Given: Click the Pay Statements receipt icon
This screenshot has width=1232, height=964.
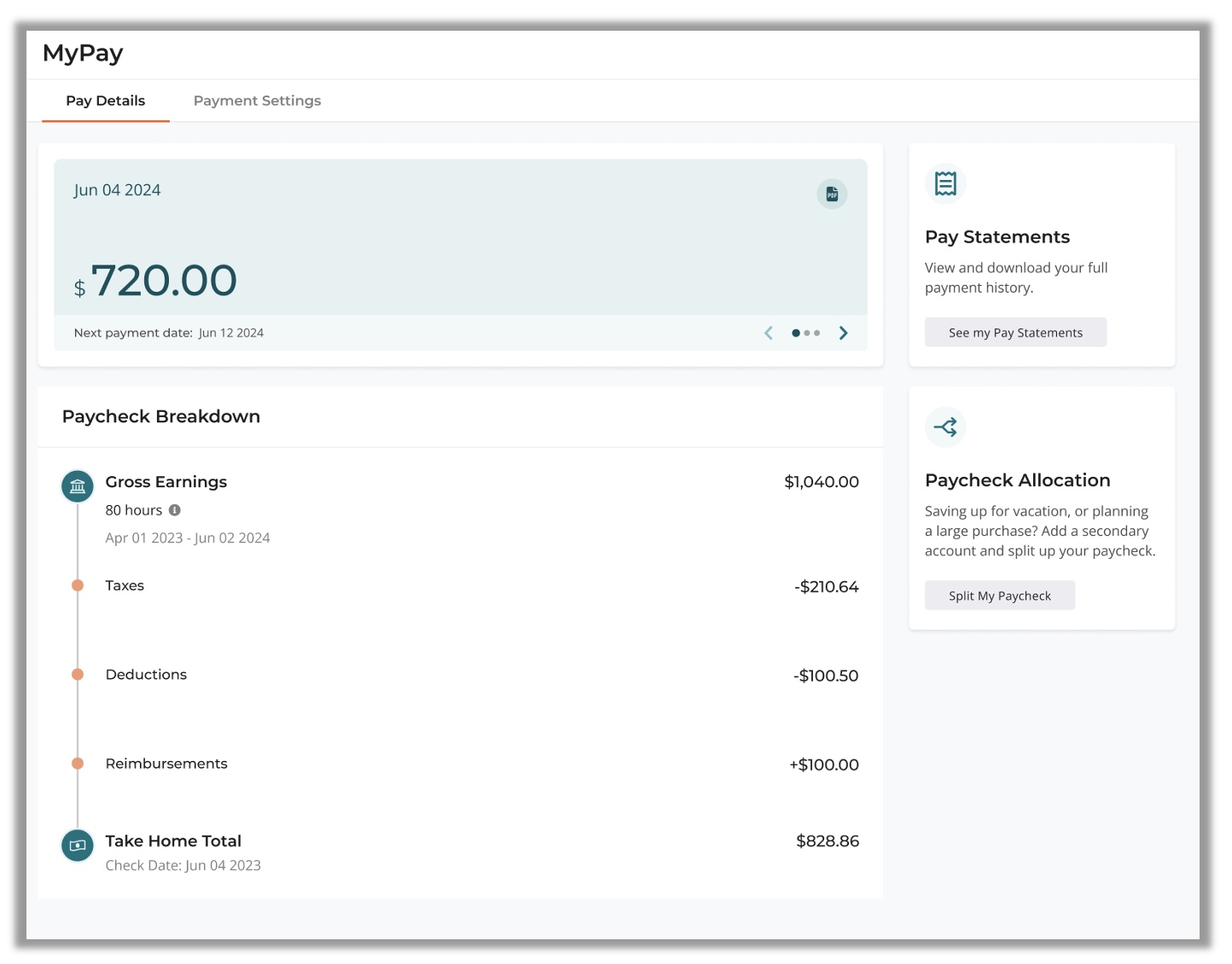Looking at the screenshot, I should tap(945, 183).
